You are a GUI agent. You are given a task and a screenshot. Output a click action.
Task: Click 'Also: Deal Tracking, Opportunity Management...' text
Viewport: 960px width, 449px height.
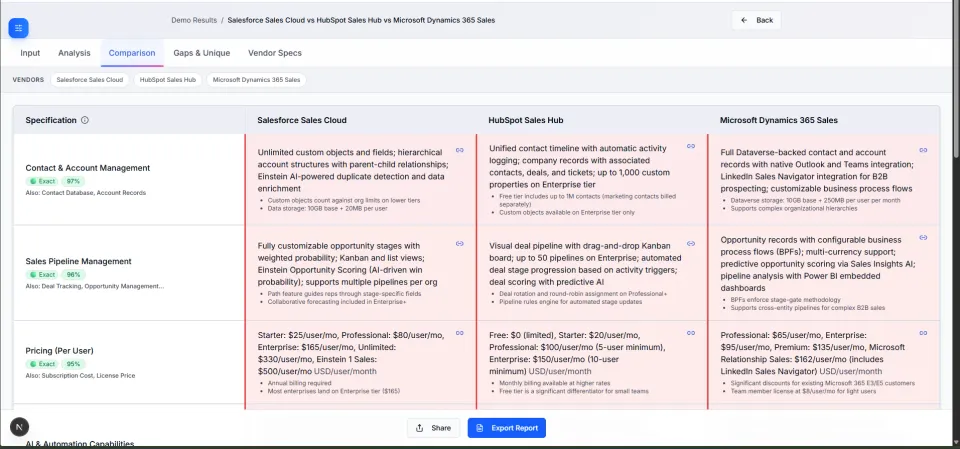point(95,285)
